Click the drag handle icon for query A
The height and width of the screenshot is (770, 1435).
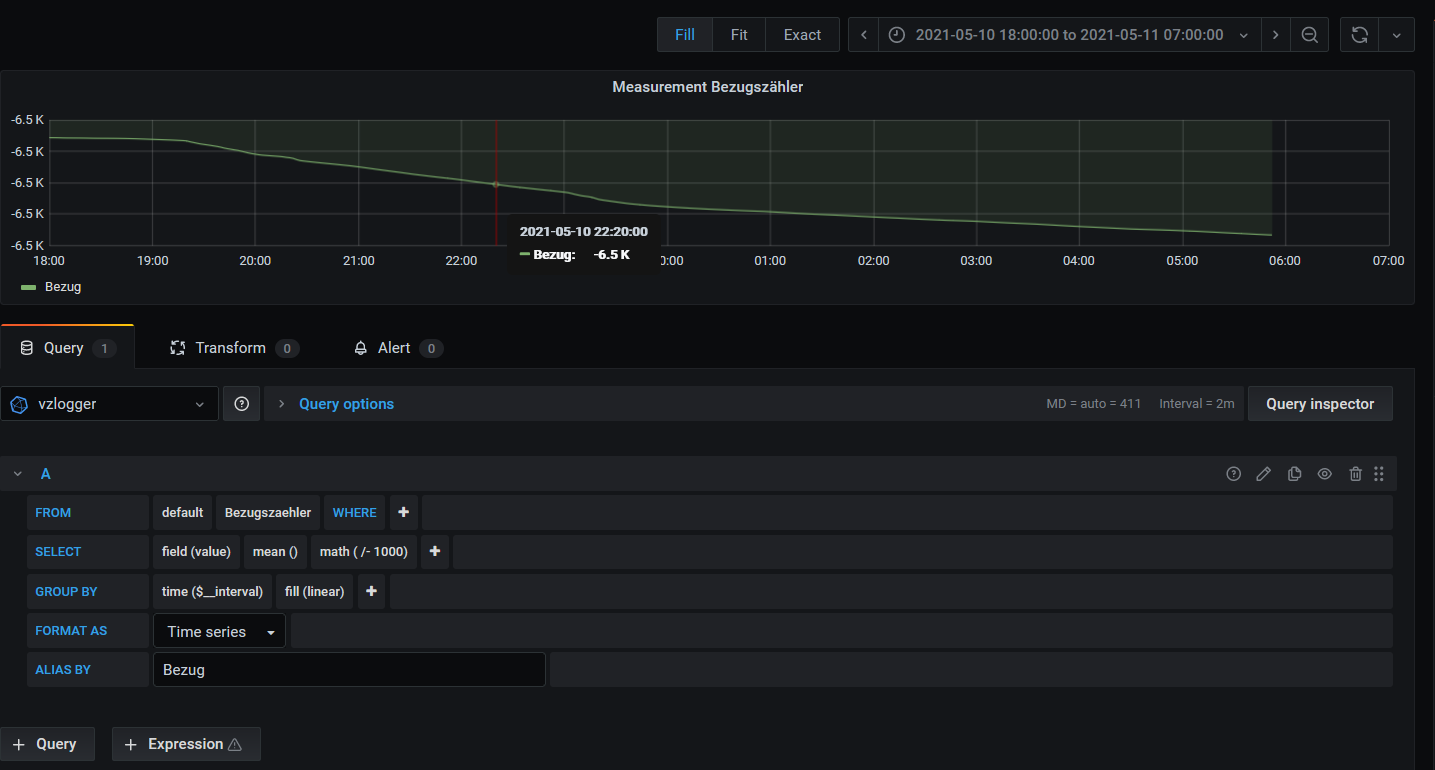1379,474
